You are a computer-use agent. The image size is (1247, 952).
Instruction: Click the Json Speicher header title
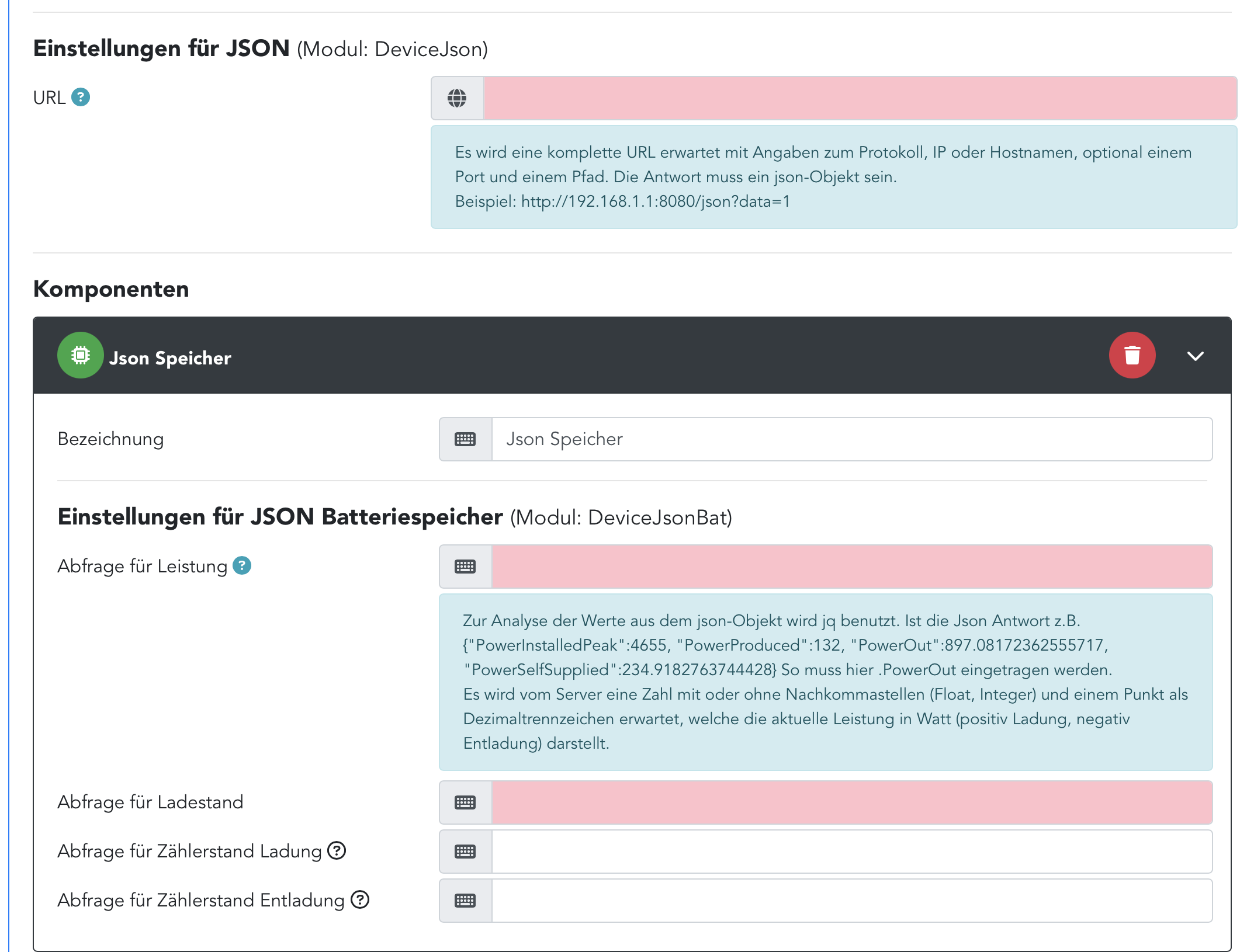(x=170, y=357)
